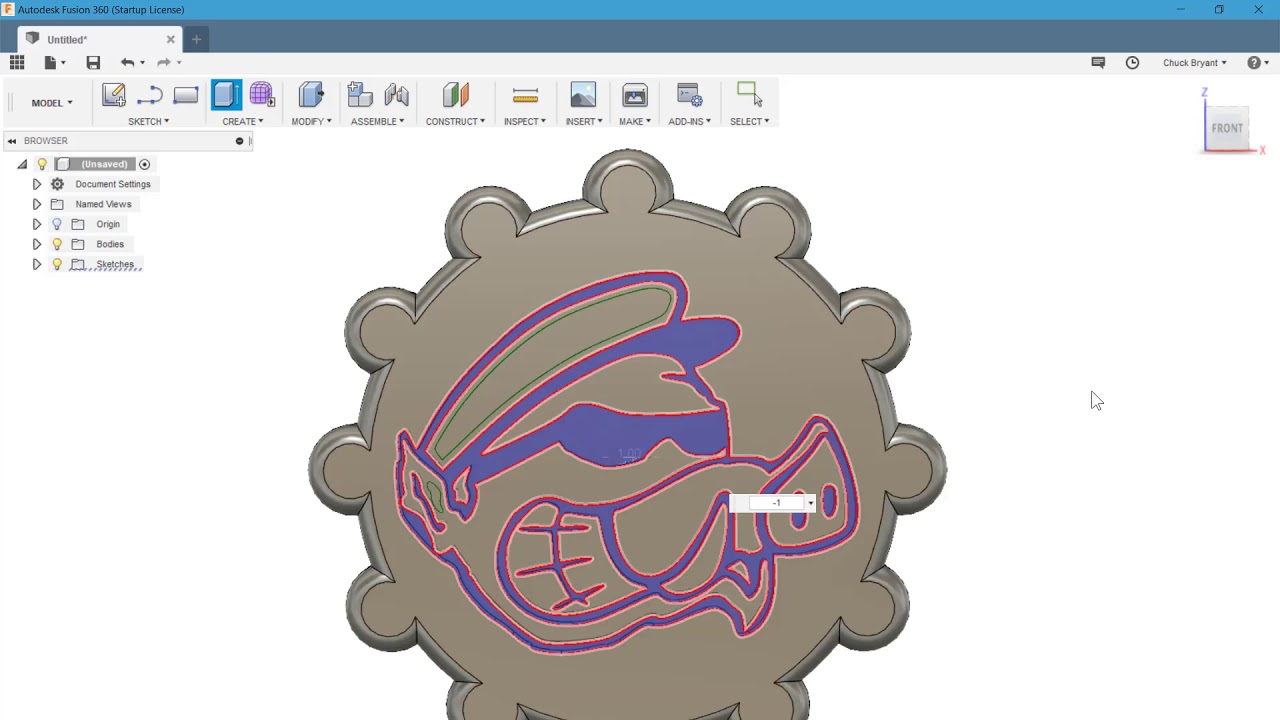Screen dimensions: 1280x720
Task: Toggle Origin folder visibility bulb
Action: 57,224
